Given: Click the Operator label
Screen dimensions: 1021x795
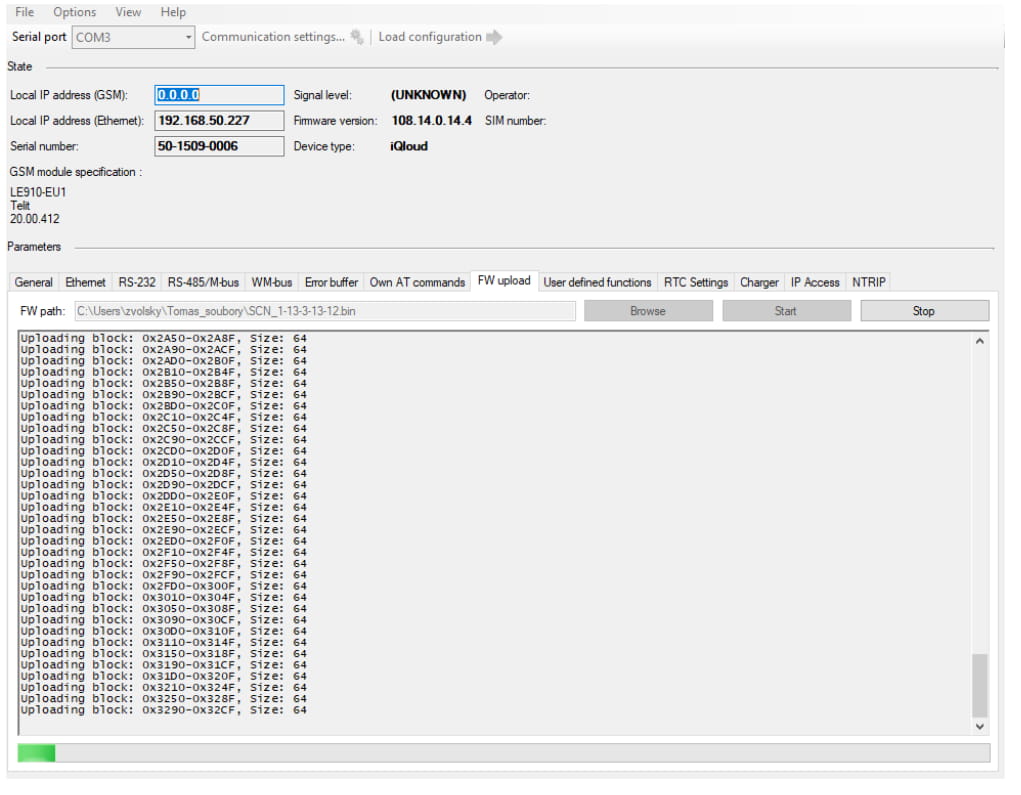Looking at the screenshot, I should click(507, 95).
